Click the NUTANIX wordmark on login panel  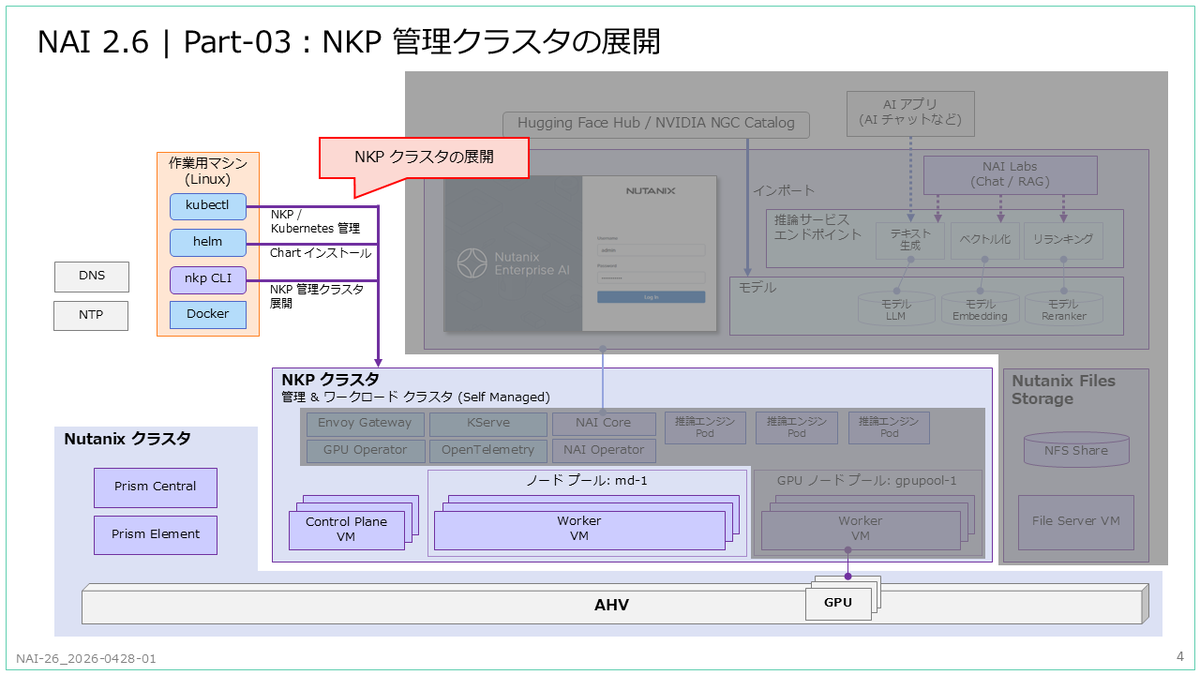[x=651, y=189]
